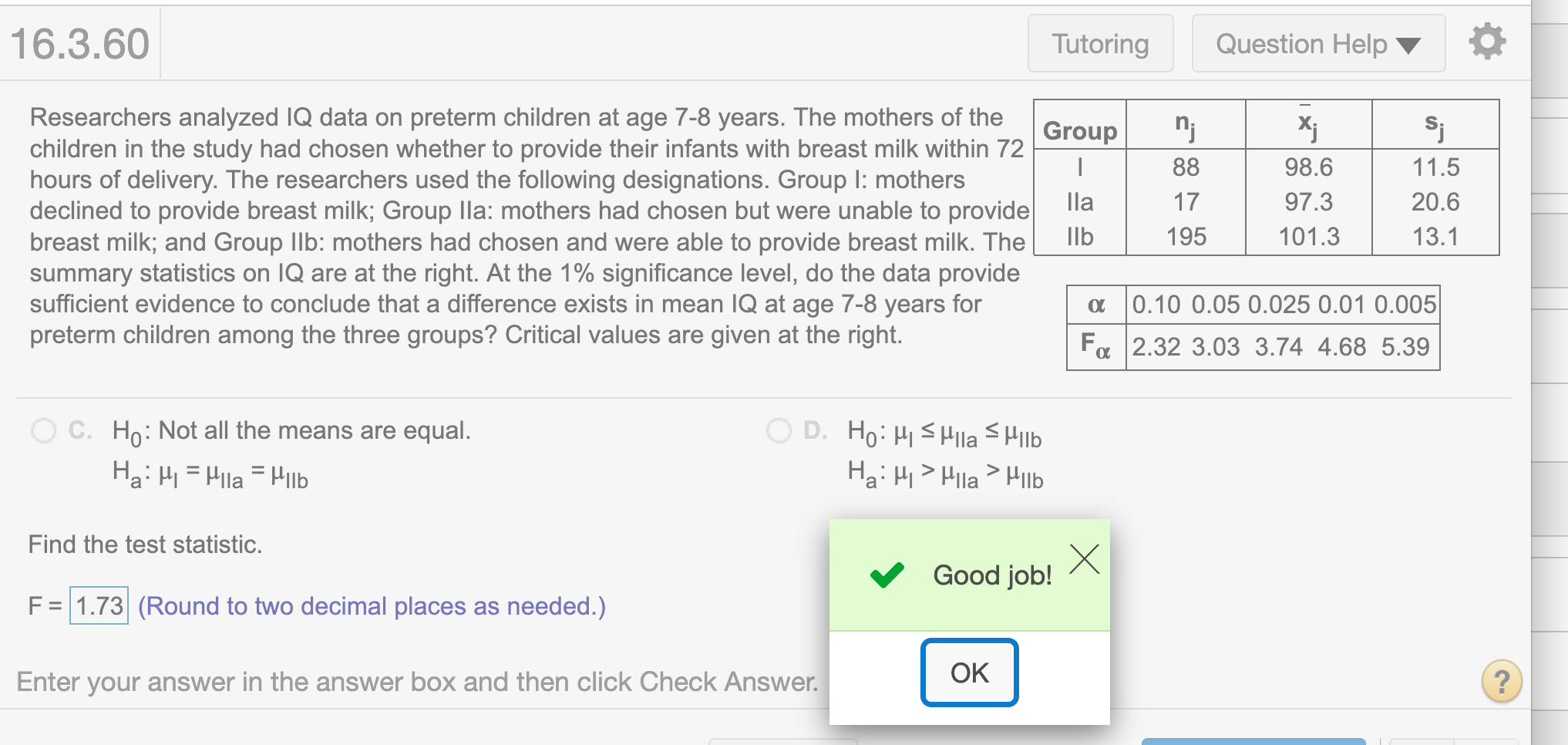
Task: Open the settings gear icon
Action: (x=1487, y=42)
